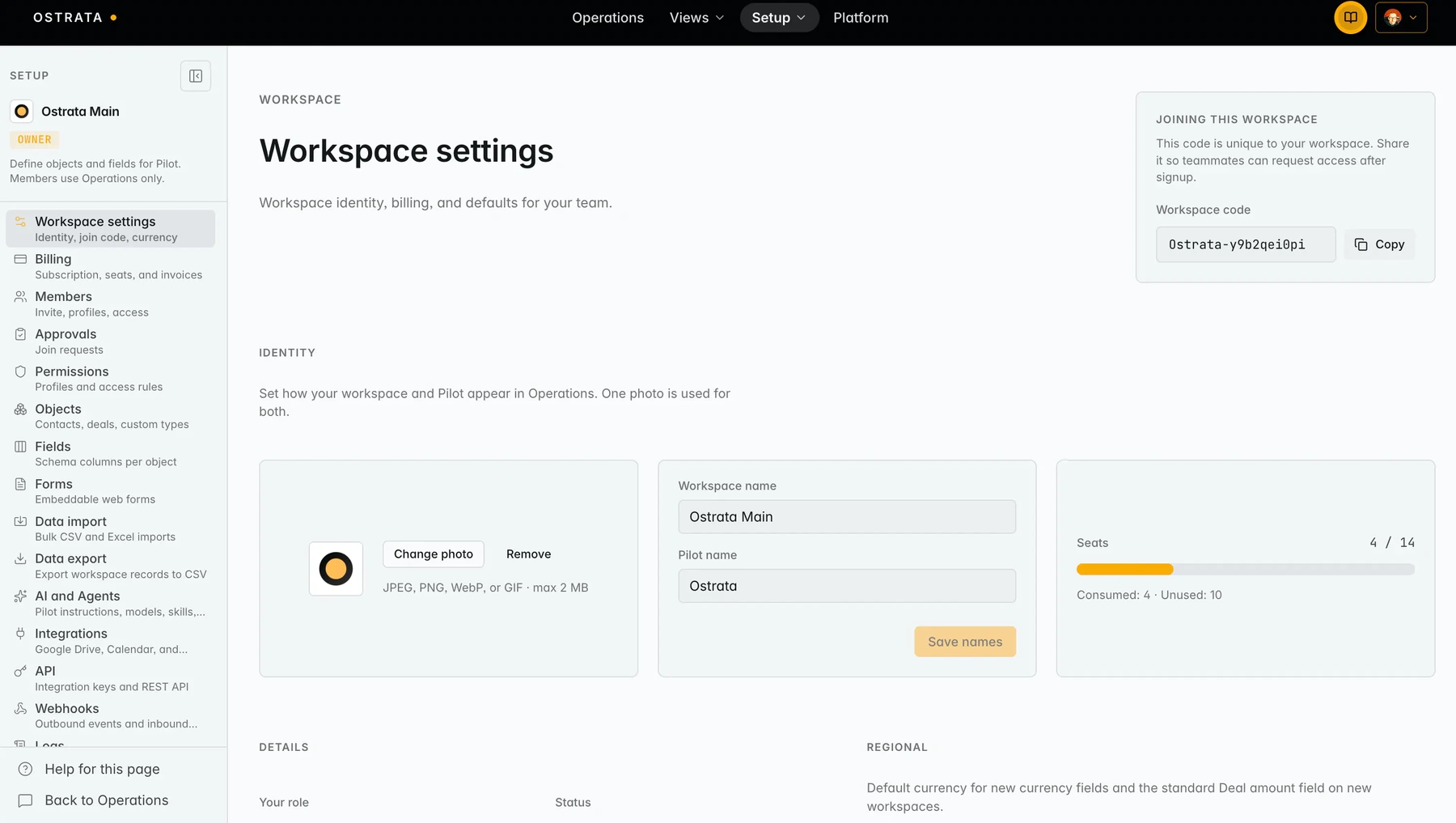The width and height of the screenshot is (1456, 823).
Task: Click the 'REGIONAL' section heading
Action: pyautogui.click(x=897, y=747)
